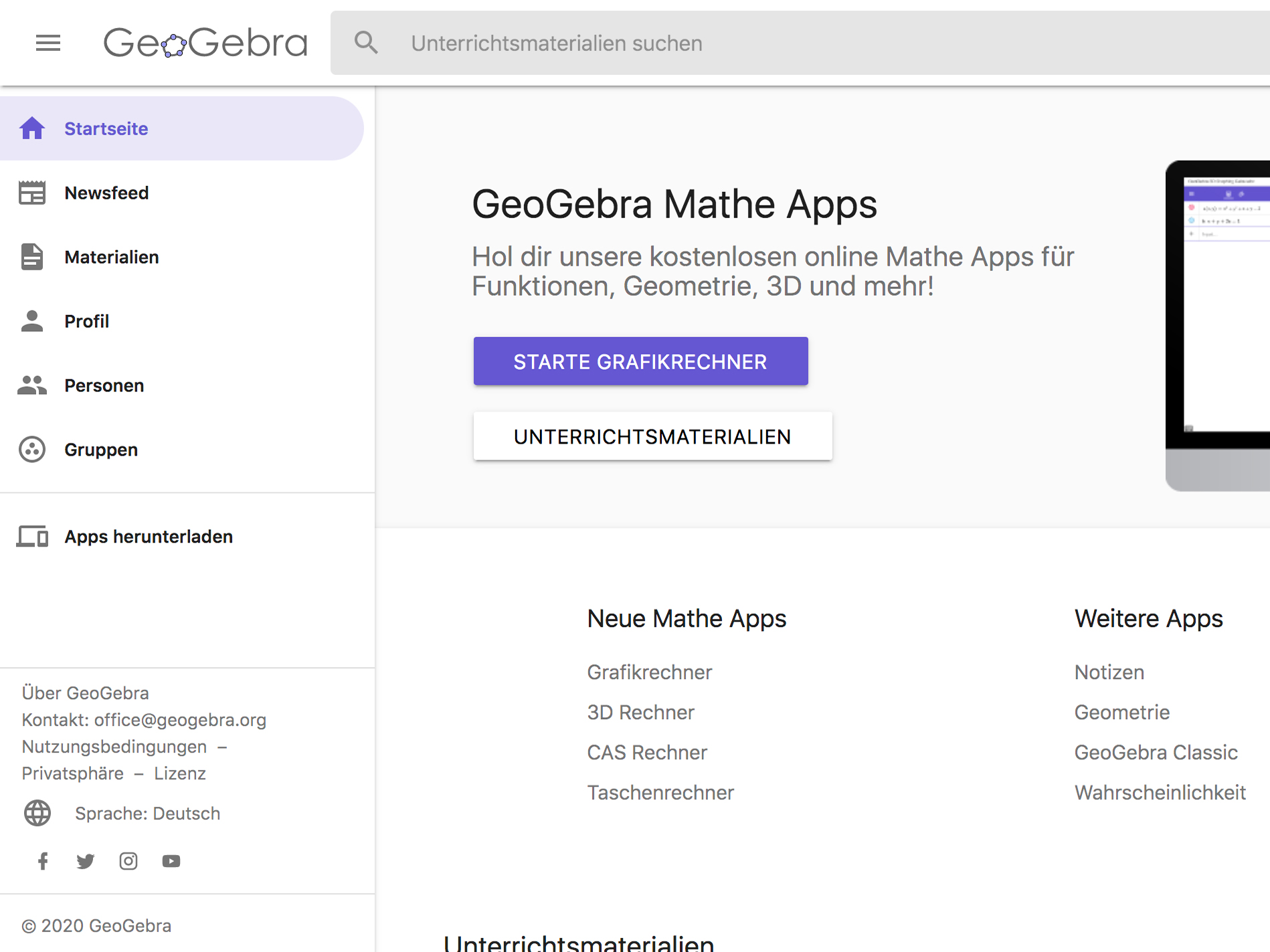The width and height of the screenshot is (1270, 952).
Task: Click the UNTERRICHTSMATERIALIEN button
Action: (x=653, y=436)
